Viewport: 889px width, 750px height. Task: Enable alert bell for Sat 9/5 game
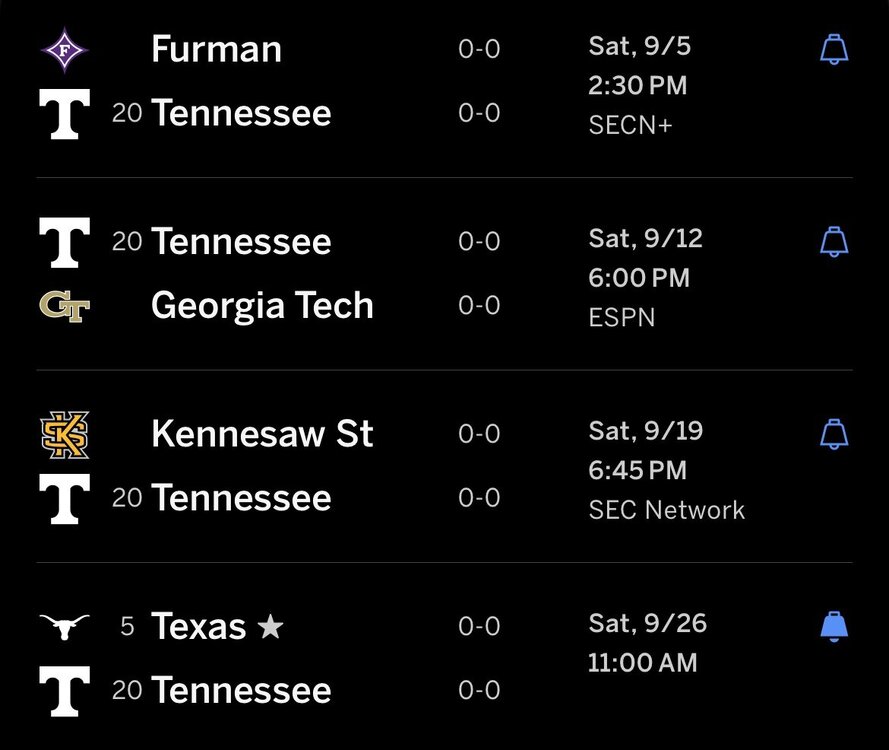pos(834,49)
